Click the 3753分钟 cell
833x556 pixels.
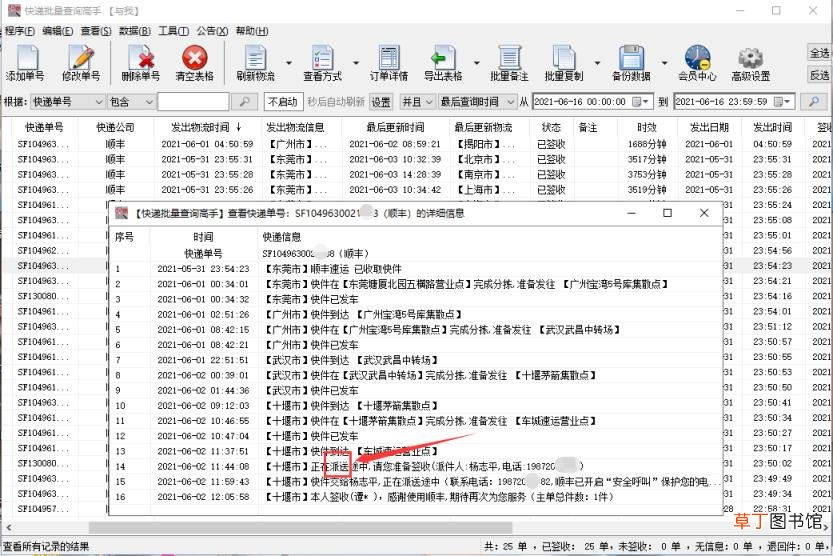[647, 174]
